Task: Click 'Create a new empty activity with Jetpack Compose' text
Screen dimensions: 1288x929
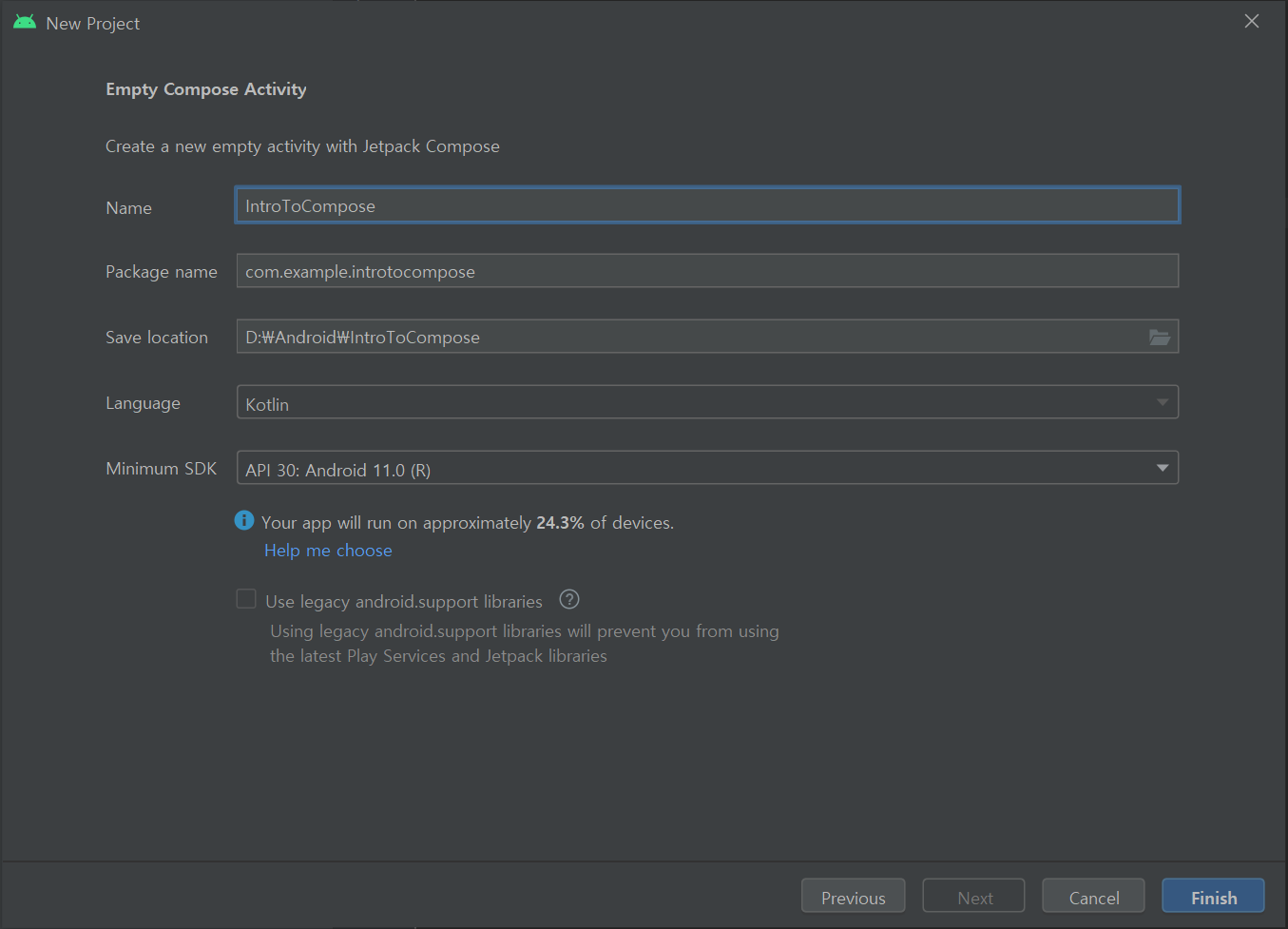Action: tap(302, 146)
